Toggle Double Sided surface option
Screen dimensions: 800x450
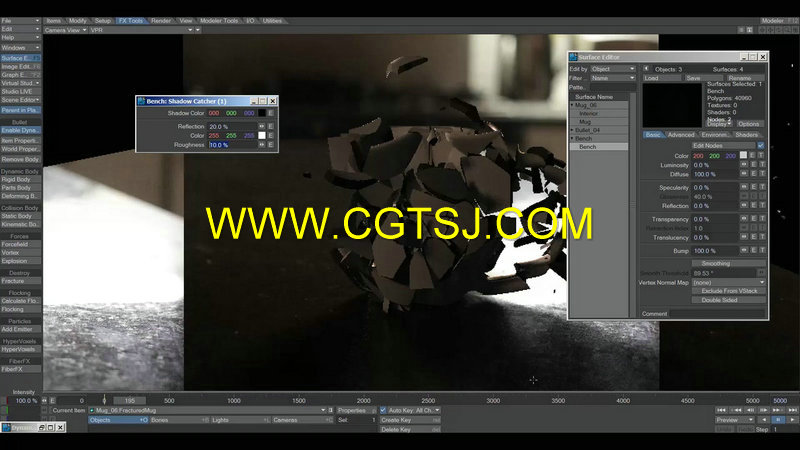pyautogui.click(x=729, y=300)
